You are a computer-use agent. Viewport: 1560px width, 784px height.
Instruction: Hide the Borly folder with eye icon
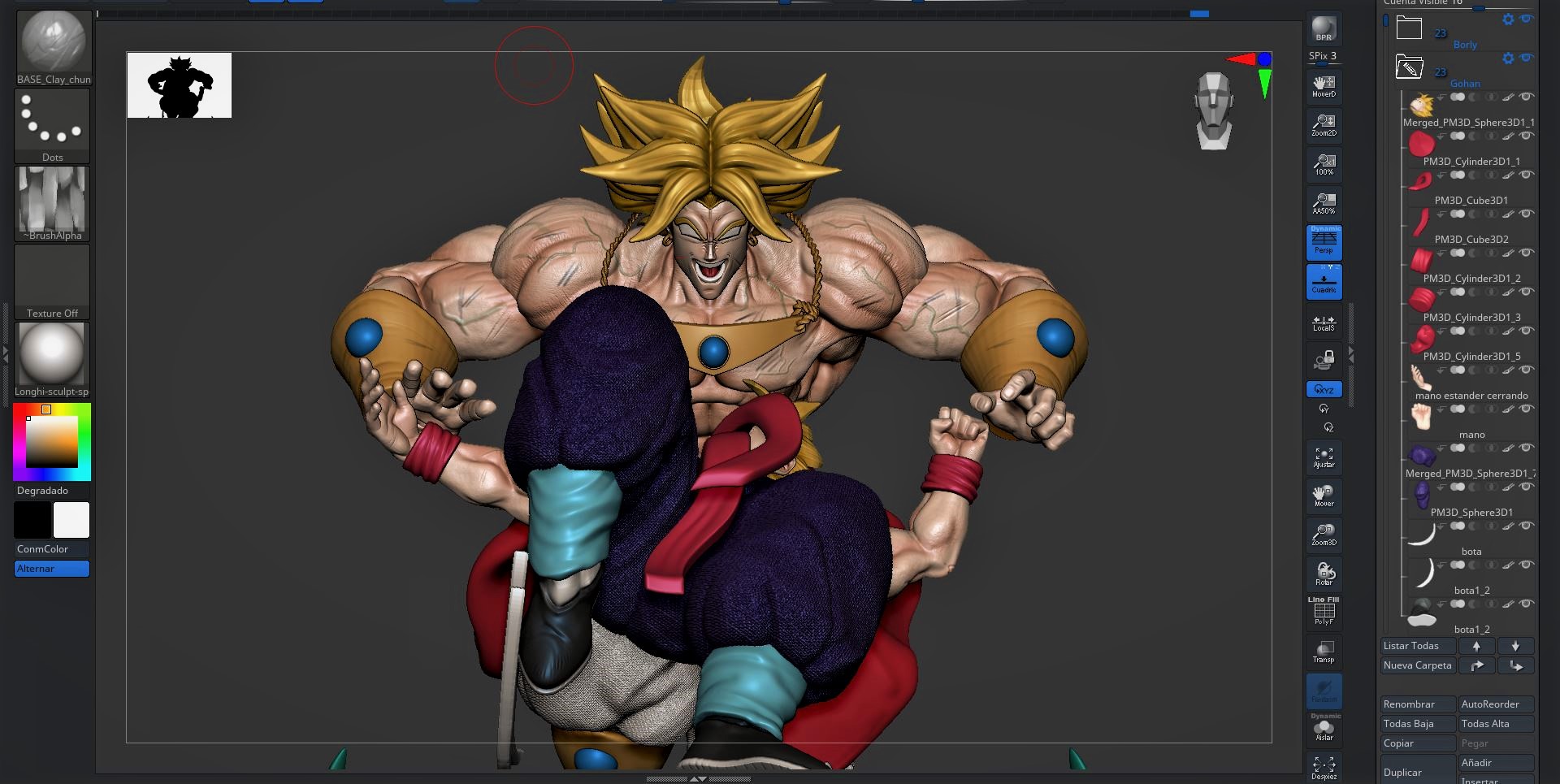click(1527, 19)
